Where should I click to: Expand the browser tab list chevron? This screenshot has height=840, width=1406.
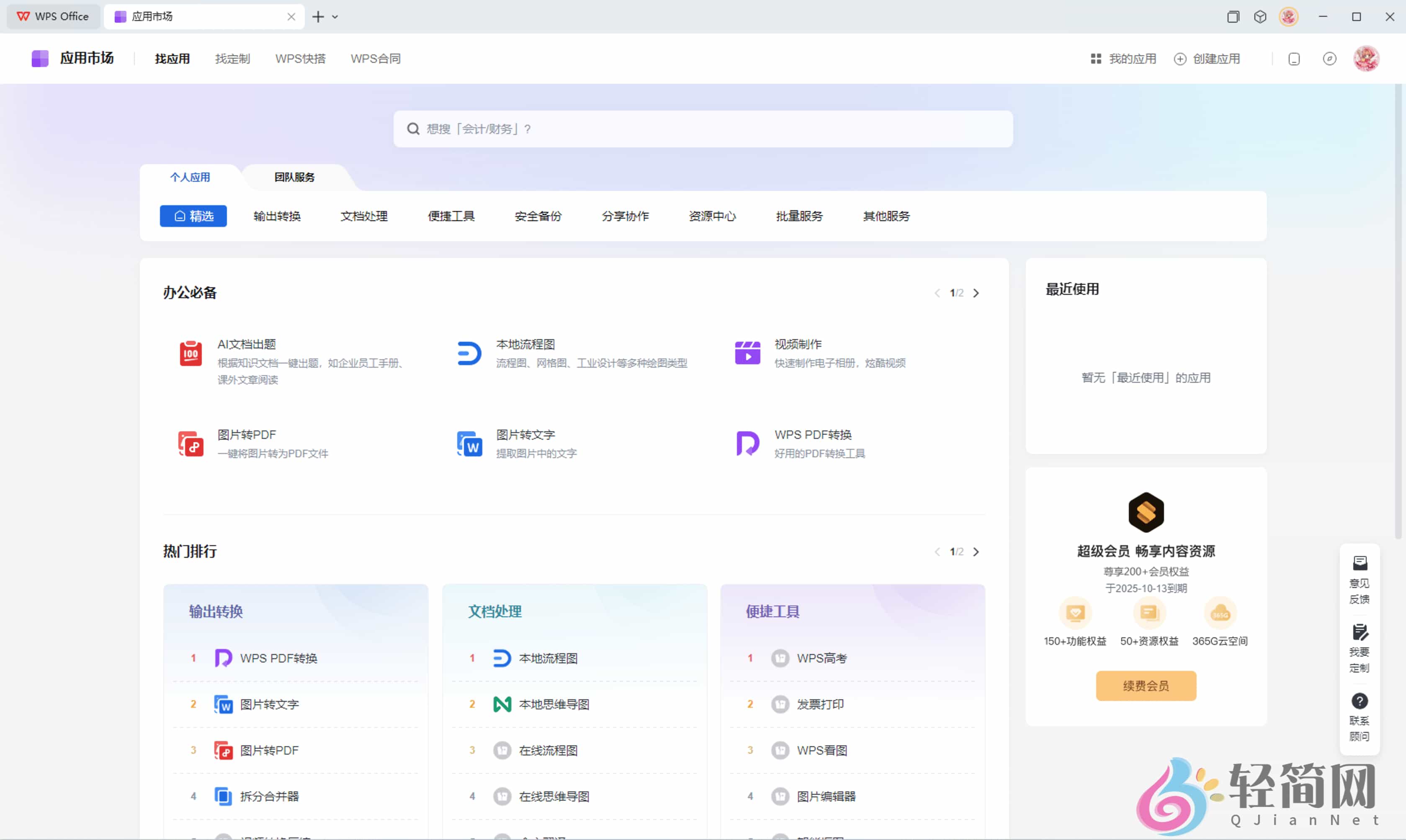coord(335,16)
